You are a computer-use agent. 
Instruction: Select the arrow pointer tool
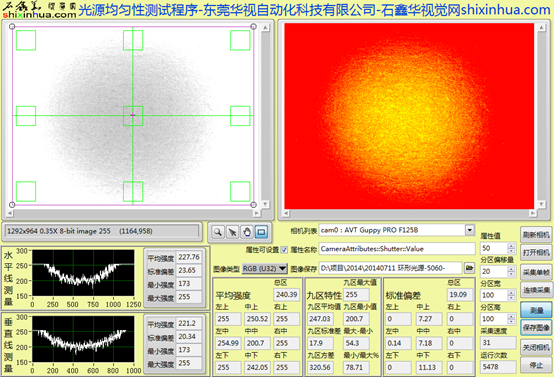click(x=232, y=232)
